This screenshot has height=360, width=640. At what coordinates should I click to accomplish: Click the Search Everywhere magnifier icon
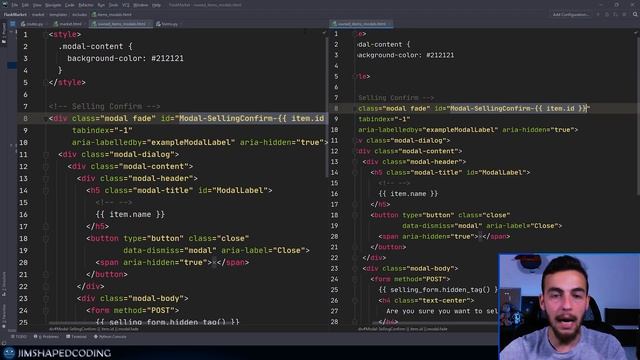click(635, 14)
